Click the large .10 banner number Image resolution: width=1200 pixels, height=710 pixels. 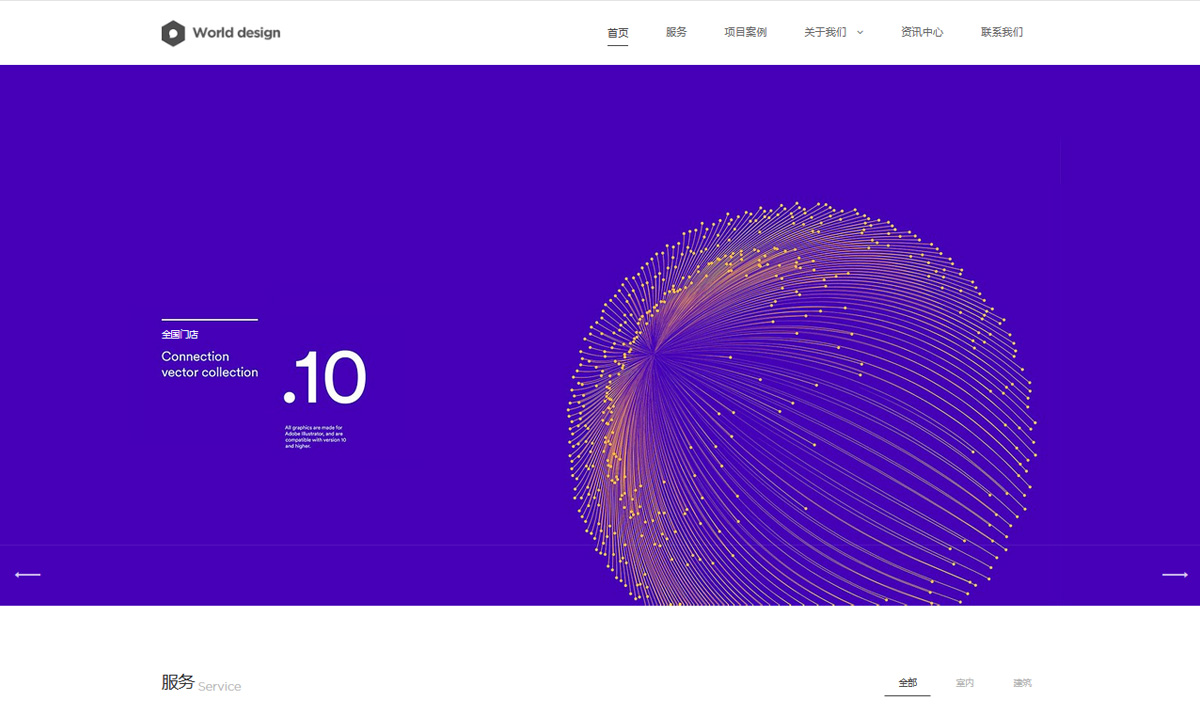(x=325, y=379)
